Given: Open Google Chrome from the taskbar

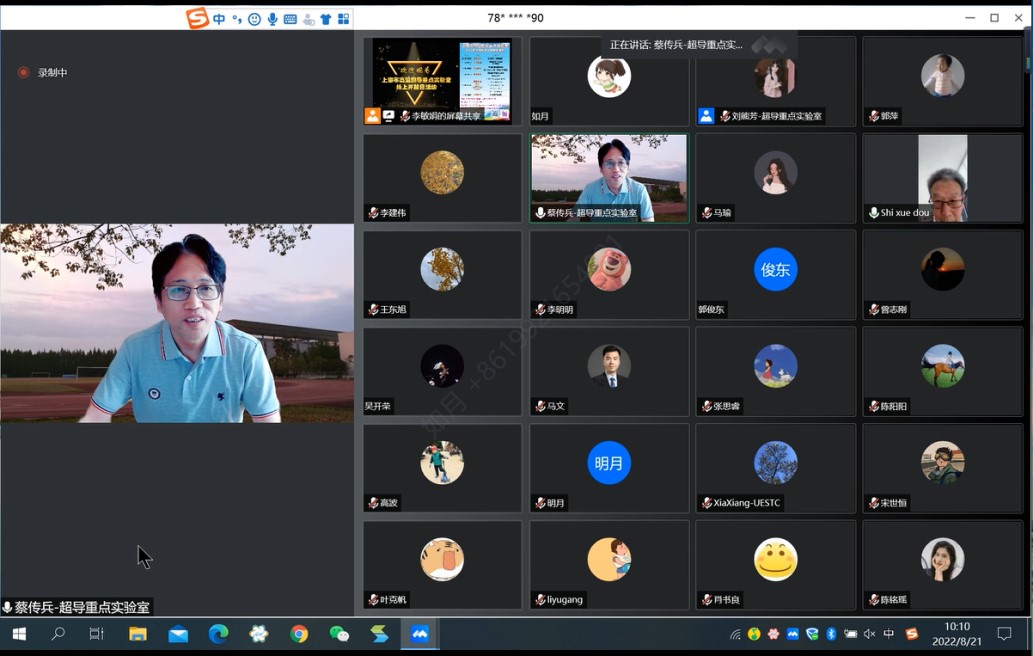Looking at the screenshot, I should click(x=299, y=634).
